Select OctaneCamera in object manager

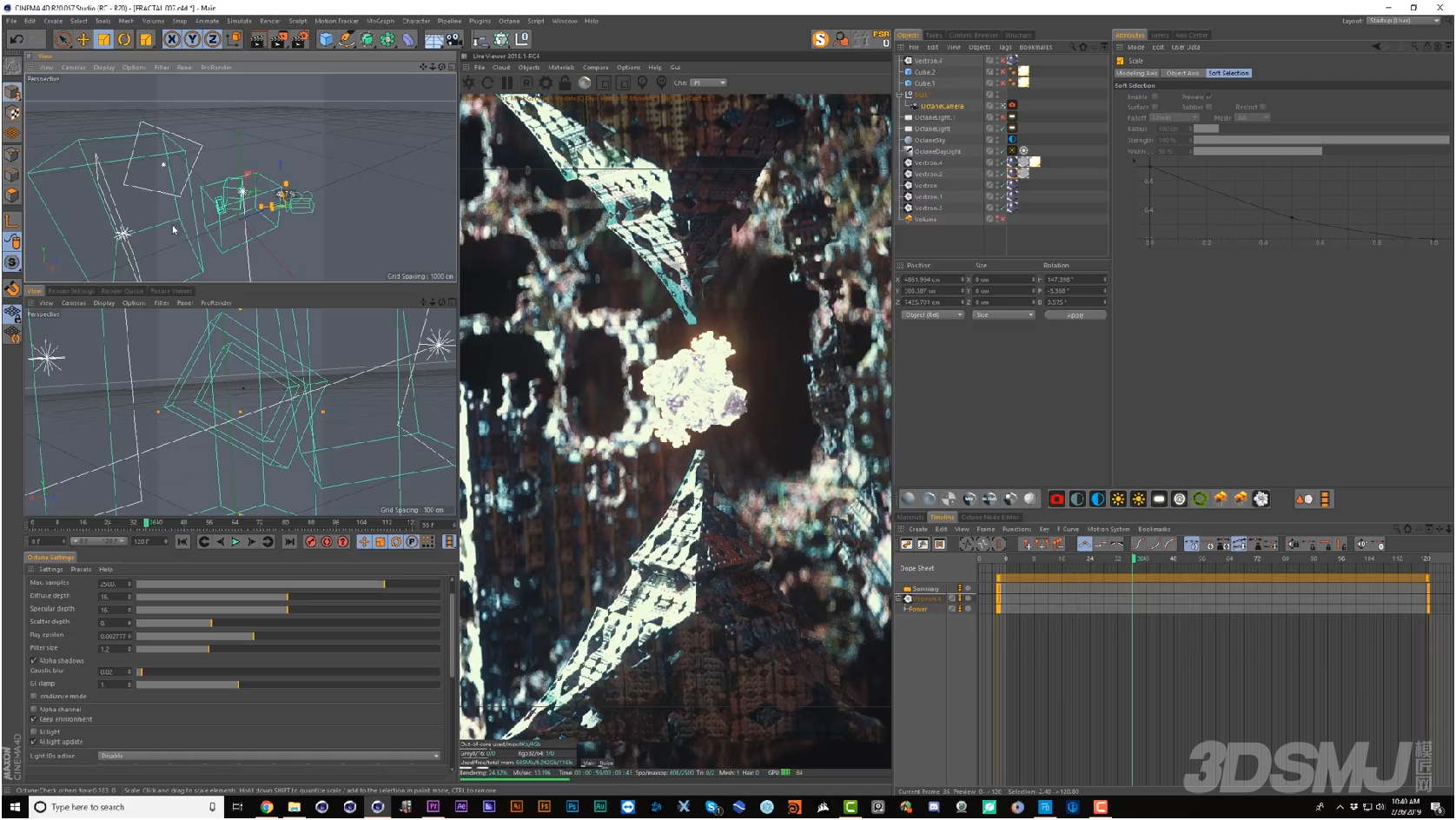(942, 106)
